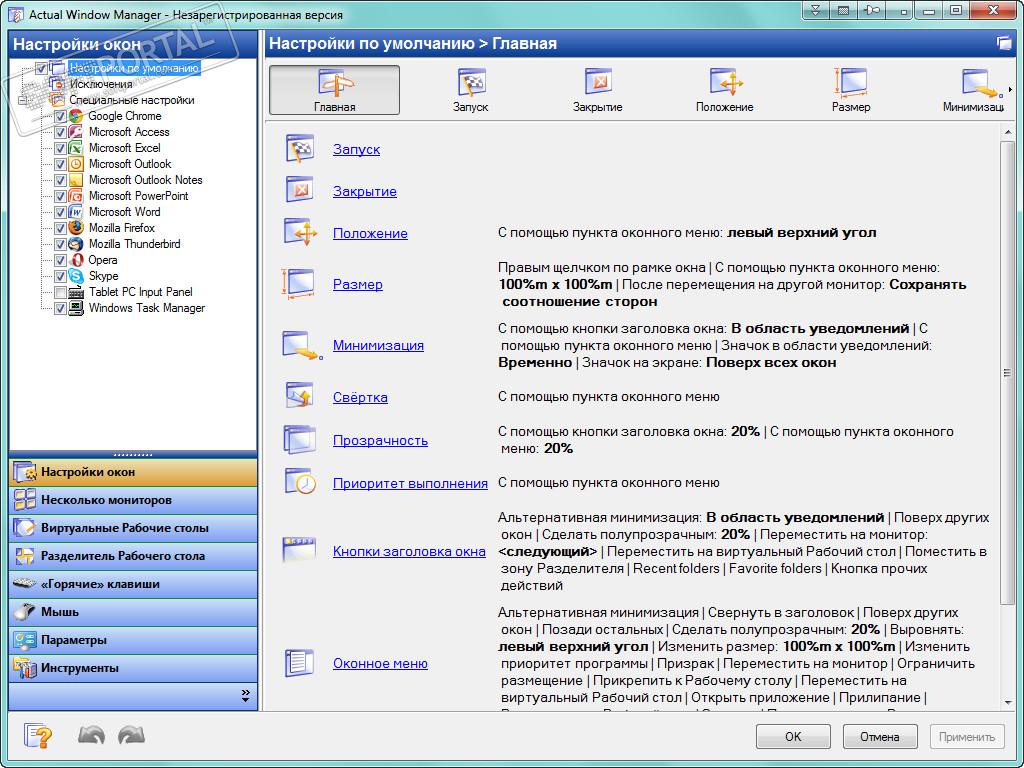This screenshot has height=768, width=1024.
Task: Open the Мышь sidebar section
Action: 133,613
